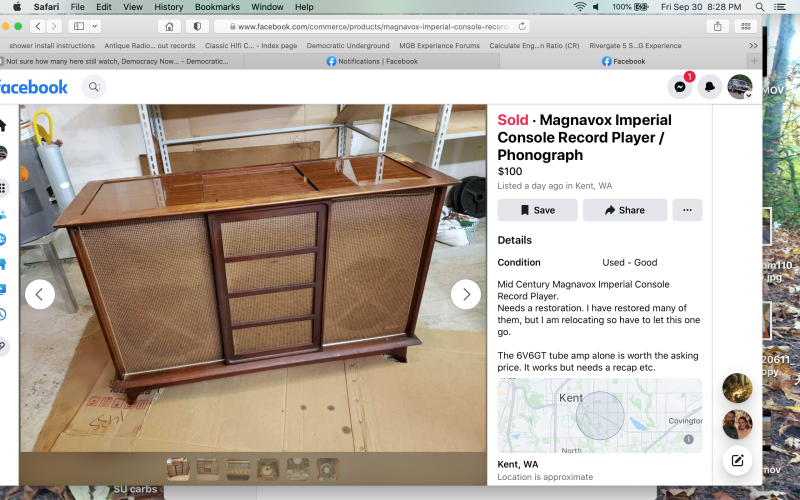Show previous listing photo arrow
The width and height of the screenshot is (800, 500).
click(40, 294)
